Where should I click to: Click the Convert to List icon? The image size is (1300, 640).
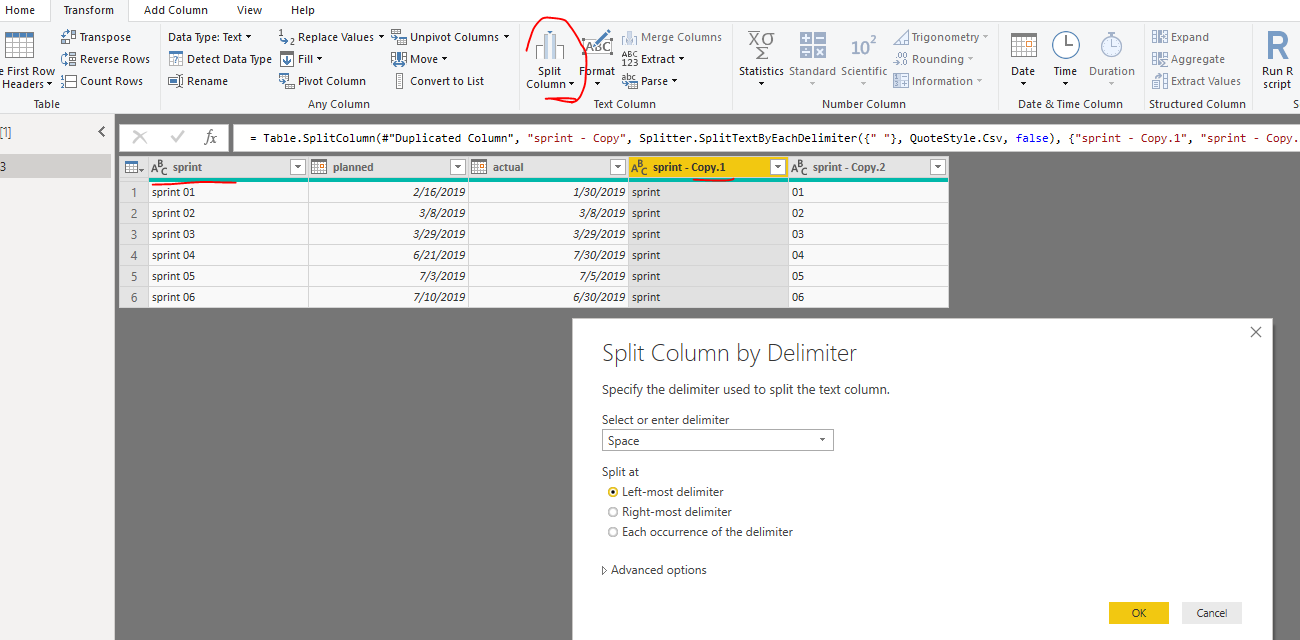pyautogui.click(x=398, y=81)
